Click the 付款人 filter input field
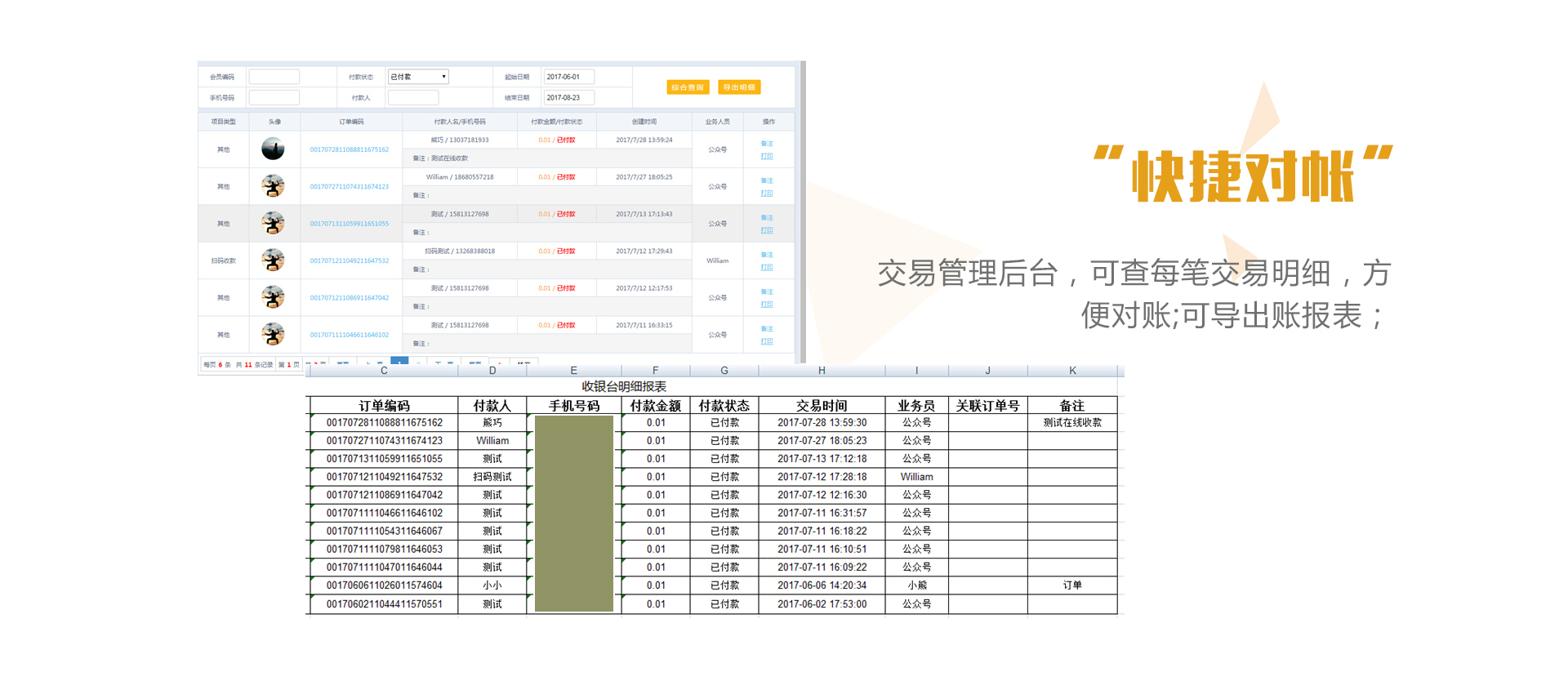The image size is (1568, 681). click(x=412, y=98)
